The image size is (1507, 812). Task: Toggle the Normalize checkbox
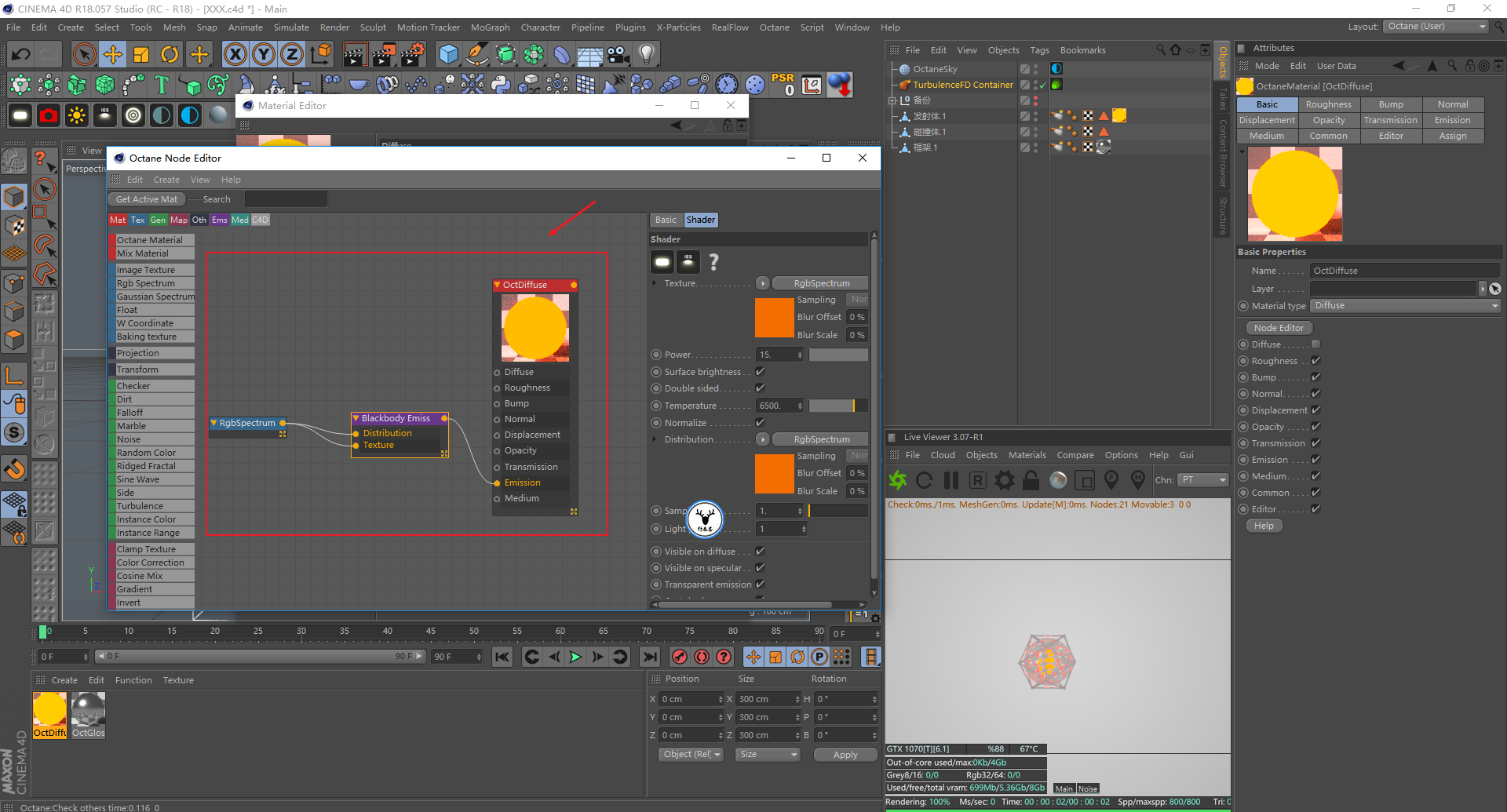760,422
